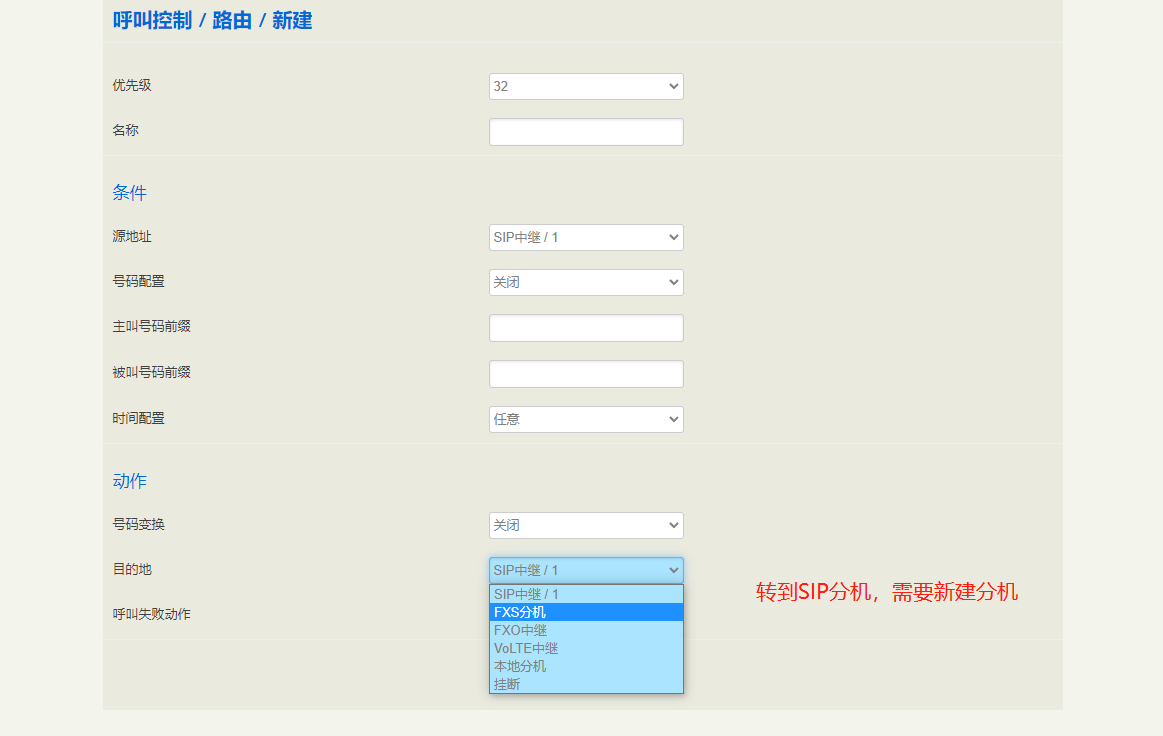The width and height of the screenshot is (1163, 736).
Task: Click the 源地址 label
Action: pyautogui.click(x=132, y=236)
